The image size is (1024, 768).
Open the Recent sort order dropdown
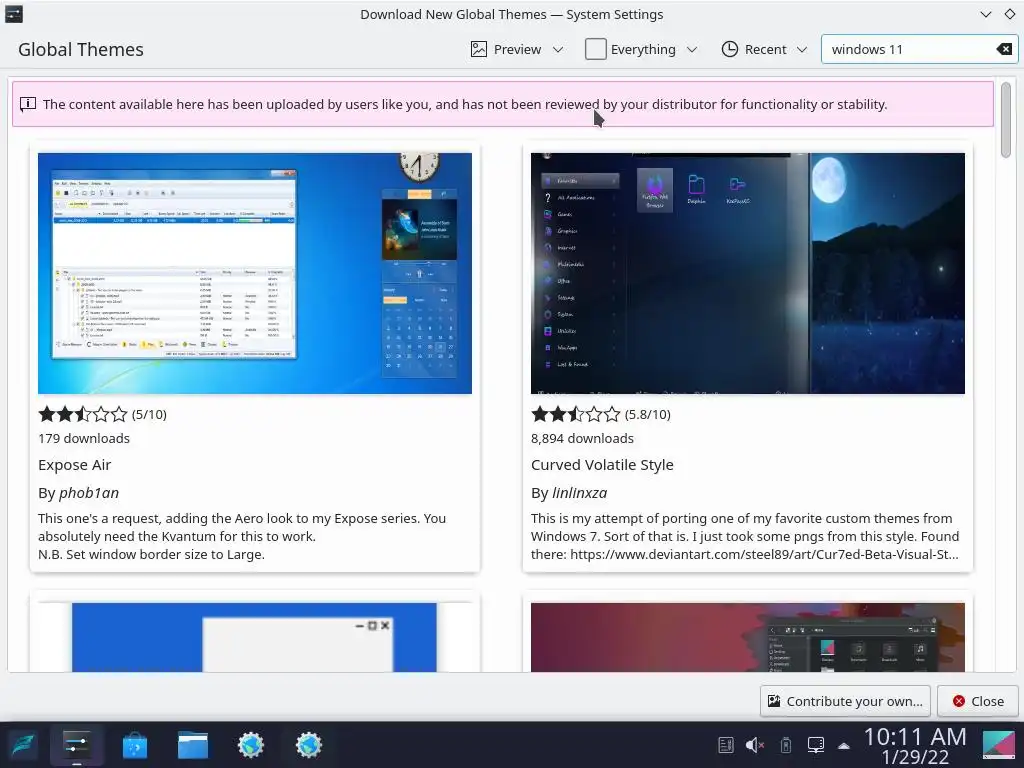[x=764, y=50]
